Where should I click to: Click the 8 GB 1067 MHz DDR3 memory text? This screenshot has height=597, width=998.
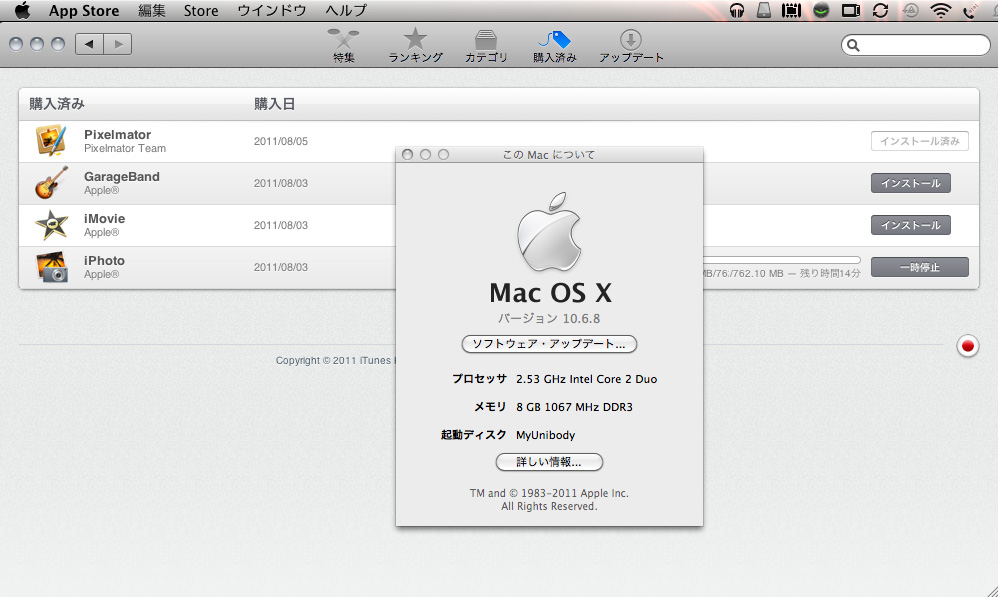pos(574,407)
